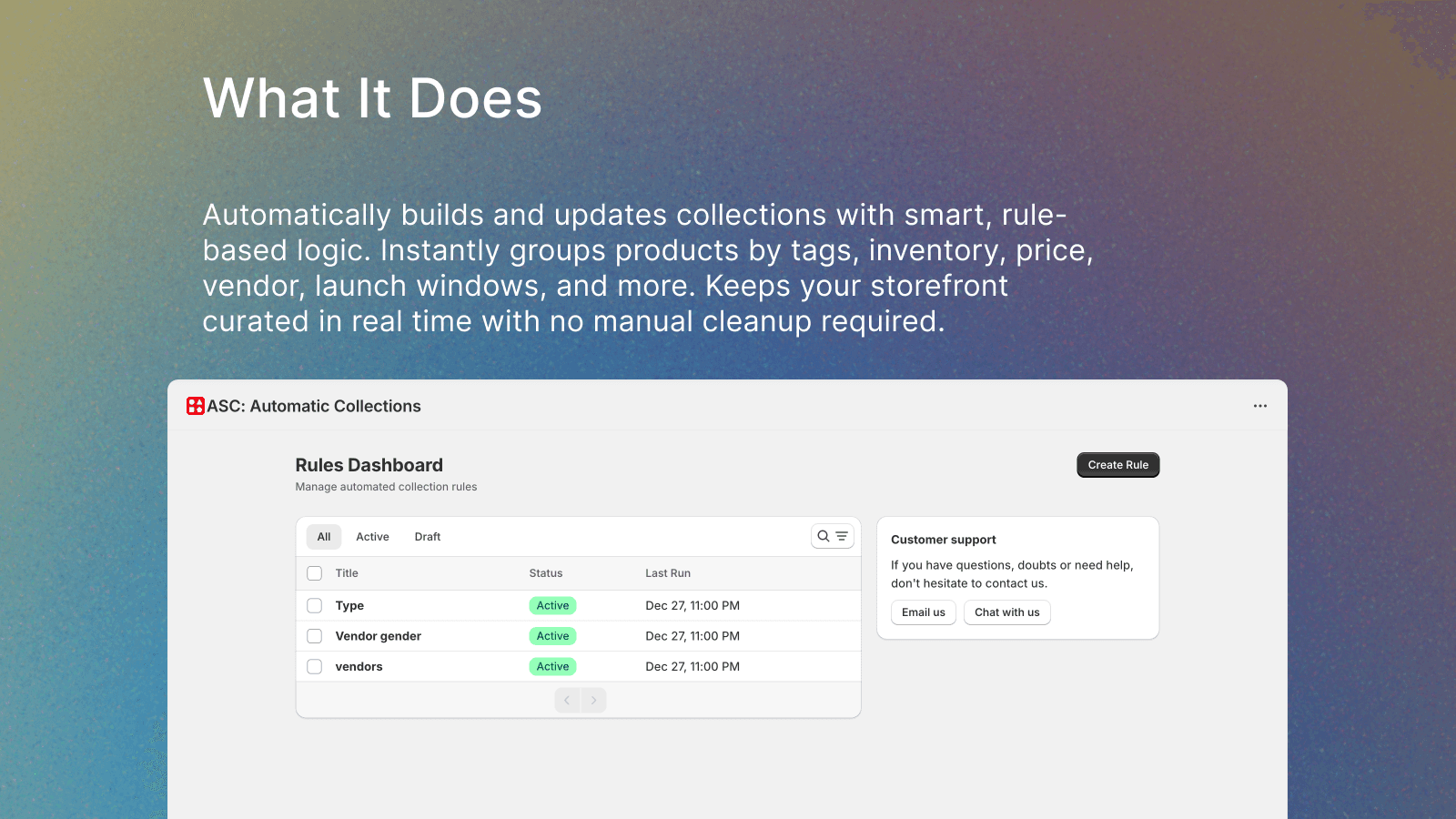Open search using the magnifier icon

824,536
